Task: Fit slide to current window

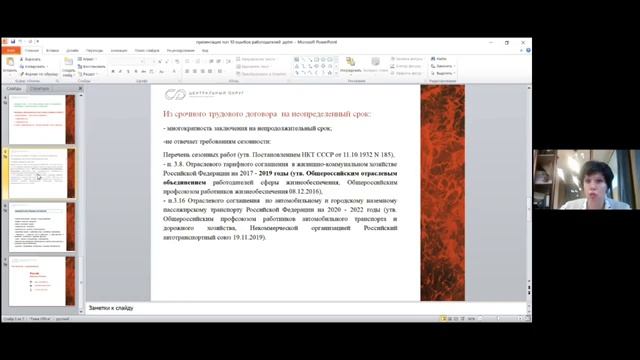Action: click(527, 318)
